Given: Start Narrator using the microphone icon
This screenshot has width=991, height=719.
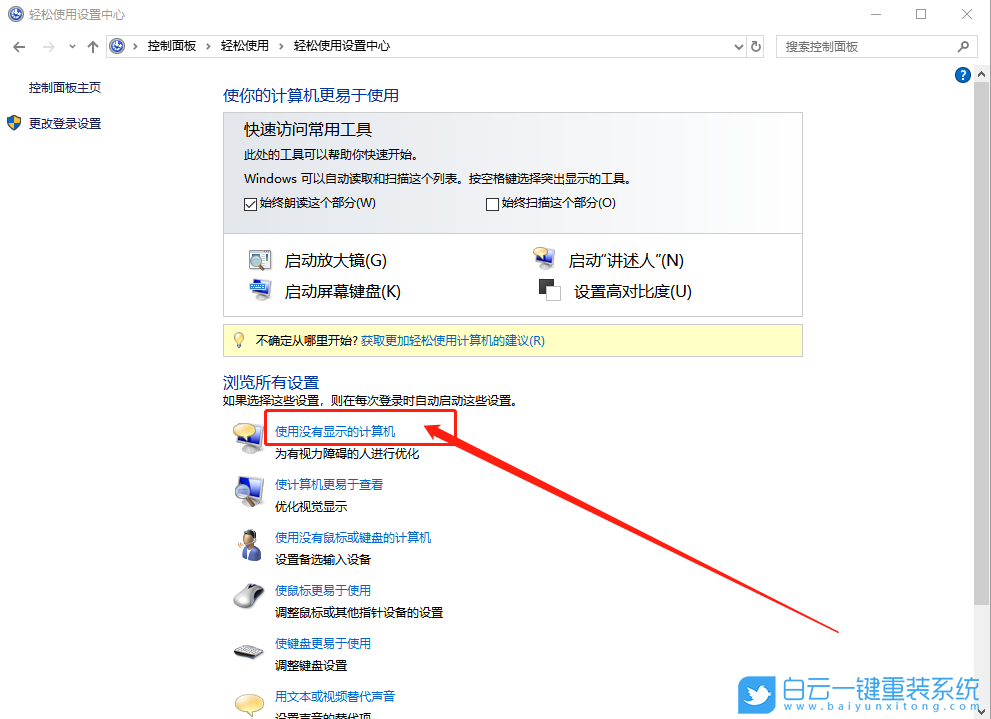Looking at the screenshot, I should [x=544, y=259].
